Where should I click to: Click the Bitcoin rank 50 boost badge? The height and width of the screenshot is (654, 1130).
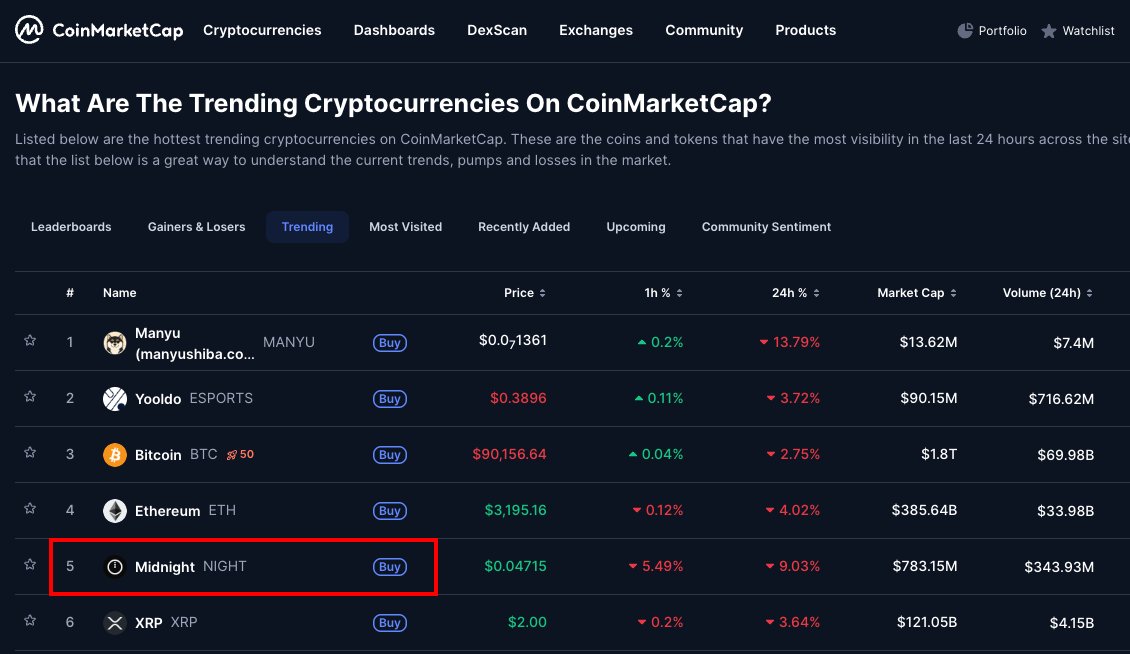pyautogui.click(x=241, y=454)
